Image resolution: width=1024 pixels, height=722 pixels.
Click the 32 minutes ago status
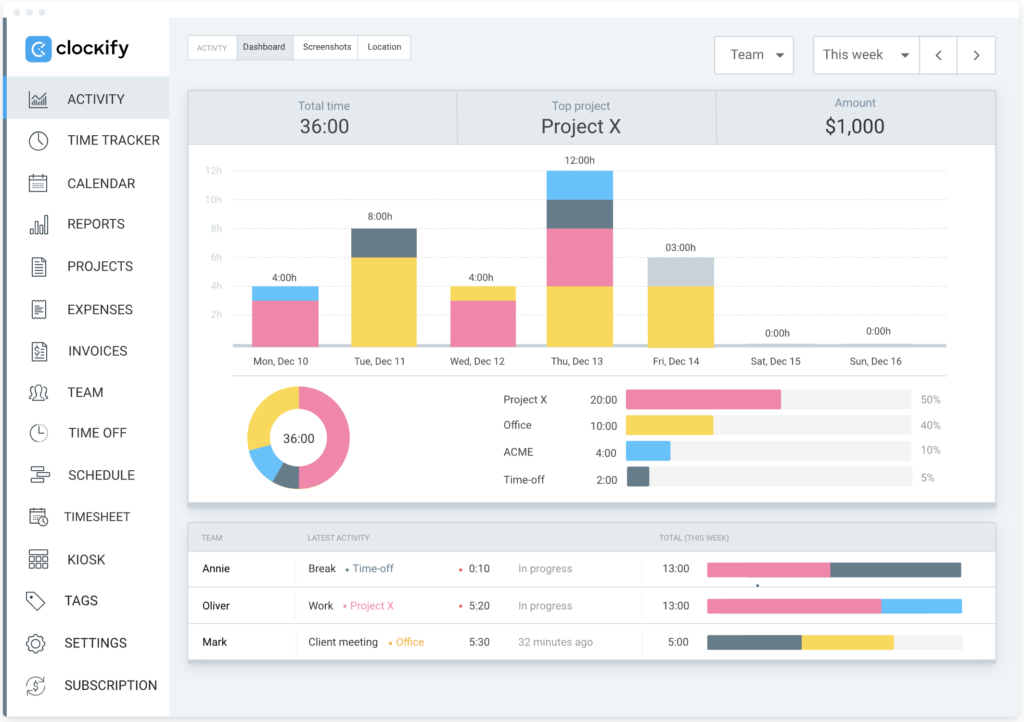555,642
